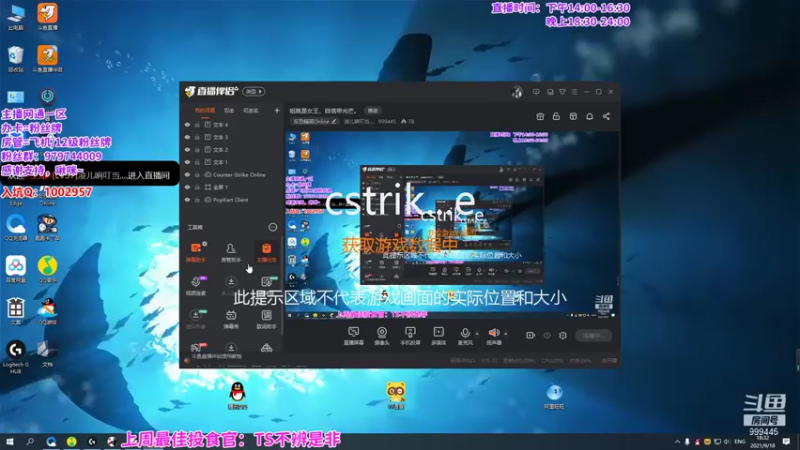Toggle lock on the 文本 3 source
Viewport: 800px width, 450px height.
pos(197,137)
